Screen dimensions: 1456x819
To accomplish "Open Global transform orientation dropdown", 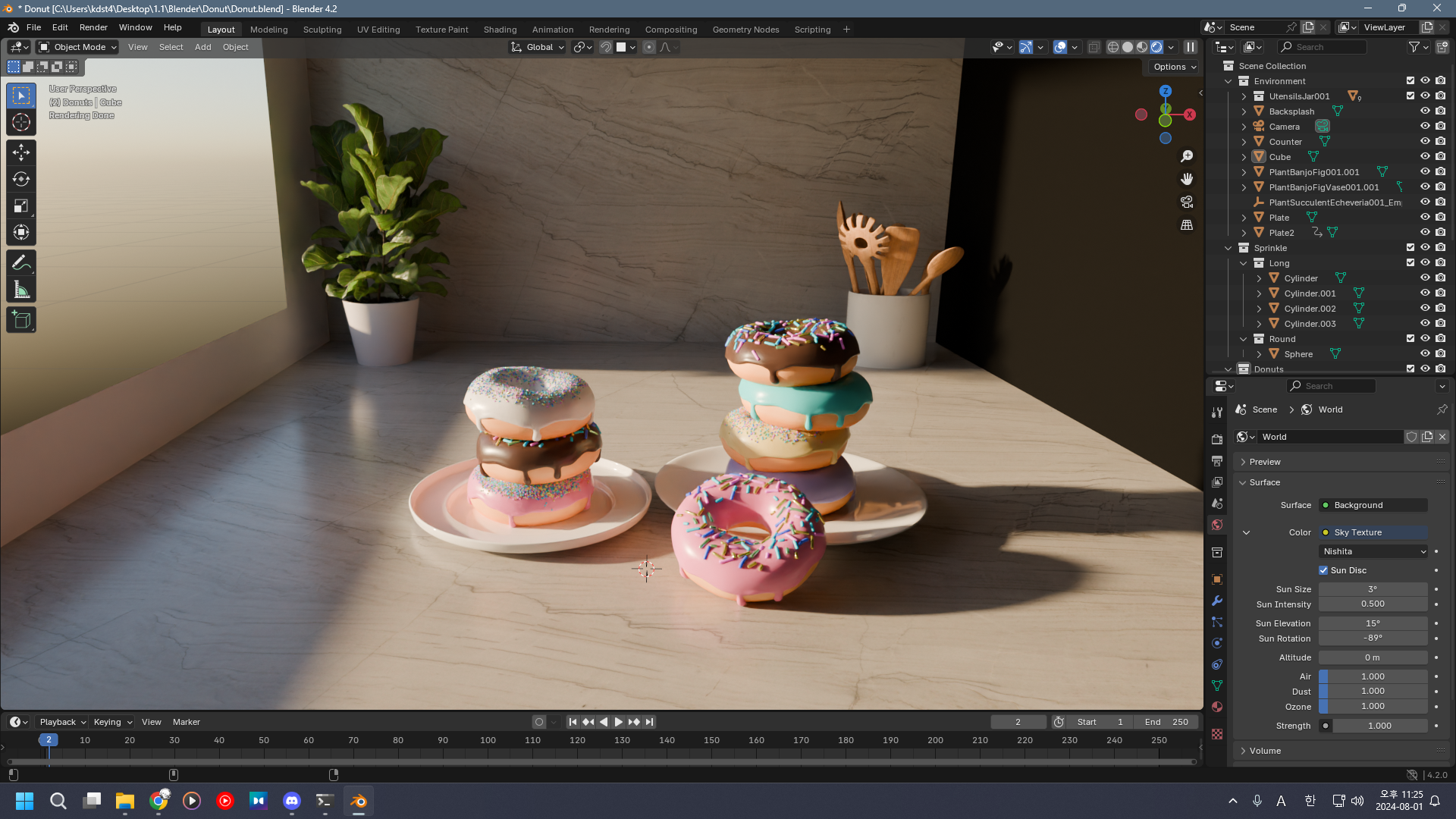I will (538, 47).
